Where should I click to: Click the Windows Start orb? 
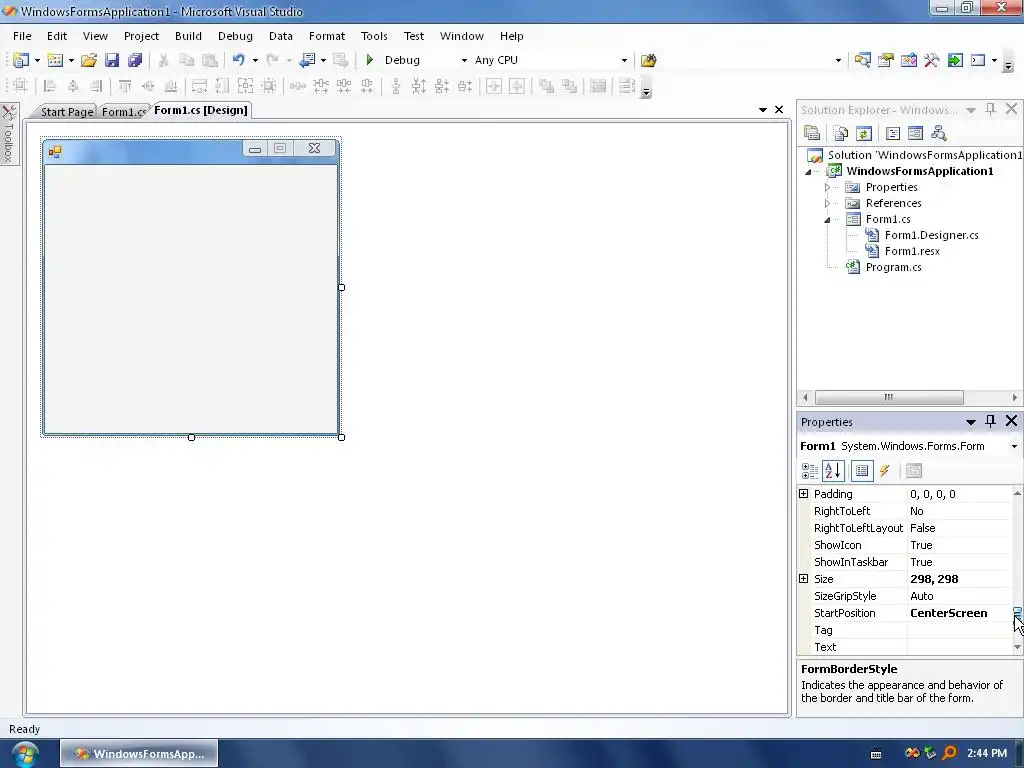[x=24, y=754]
